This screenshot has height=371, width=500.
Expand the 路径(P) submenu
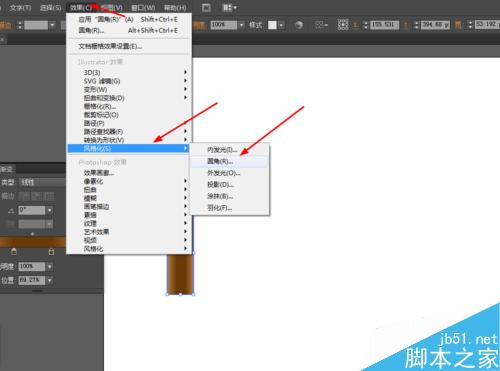pyautogui.click(x=129, y=123)
